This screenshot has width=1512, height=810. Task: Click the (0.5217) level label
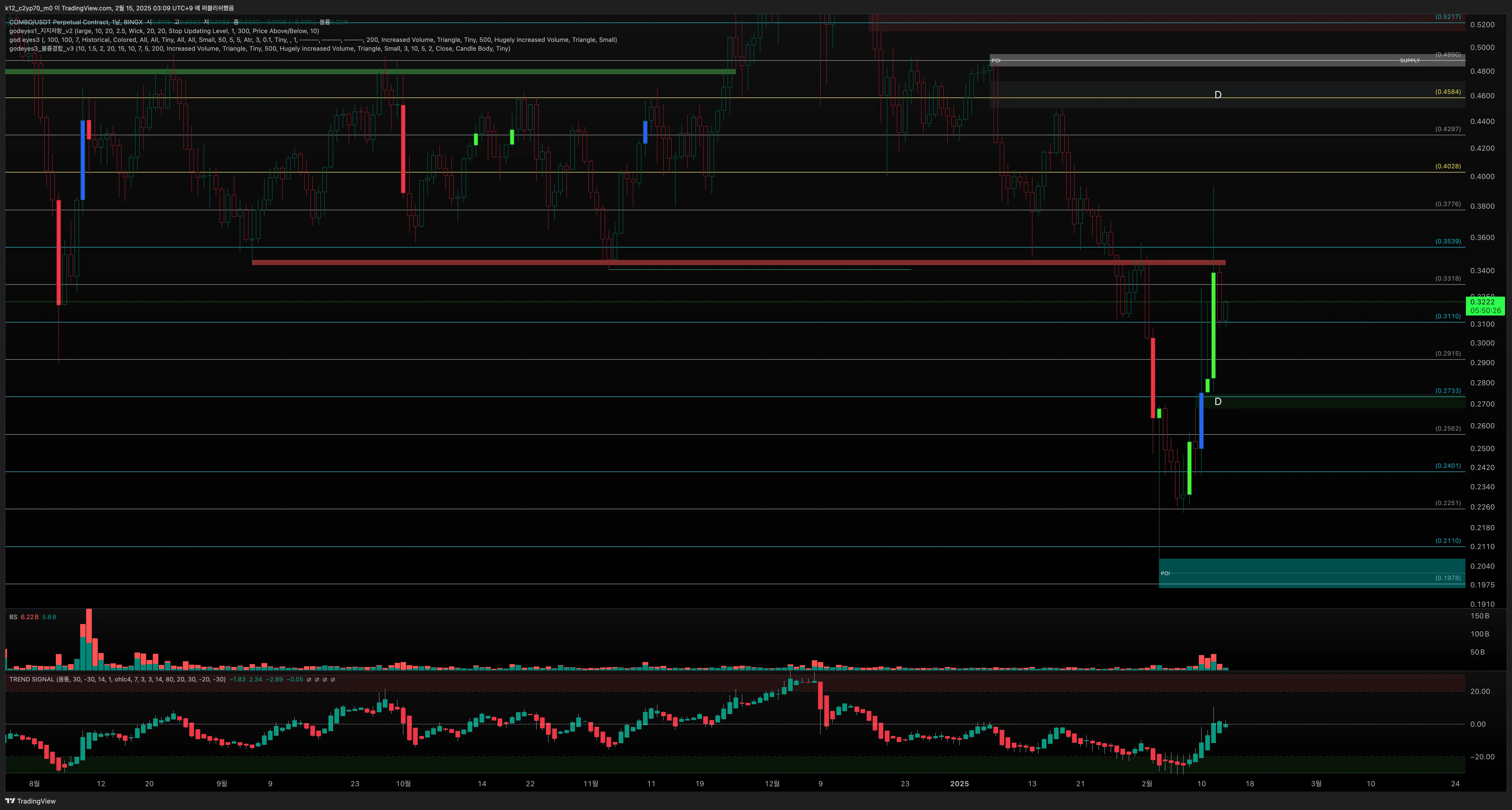click(x=1448, y=17)
